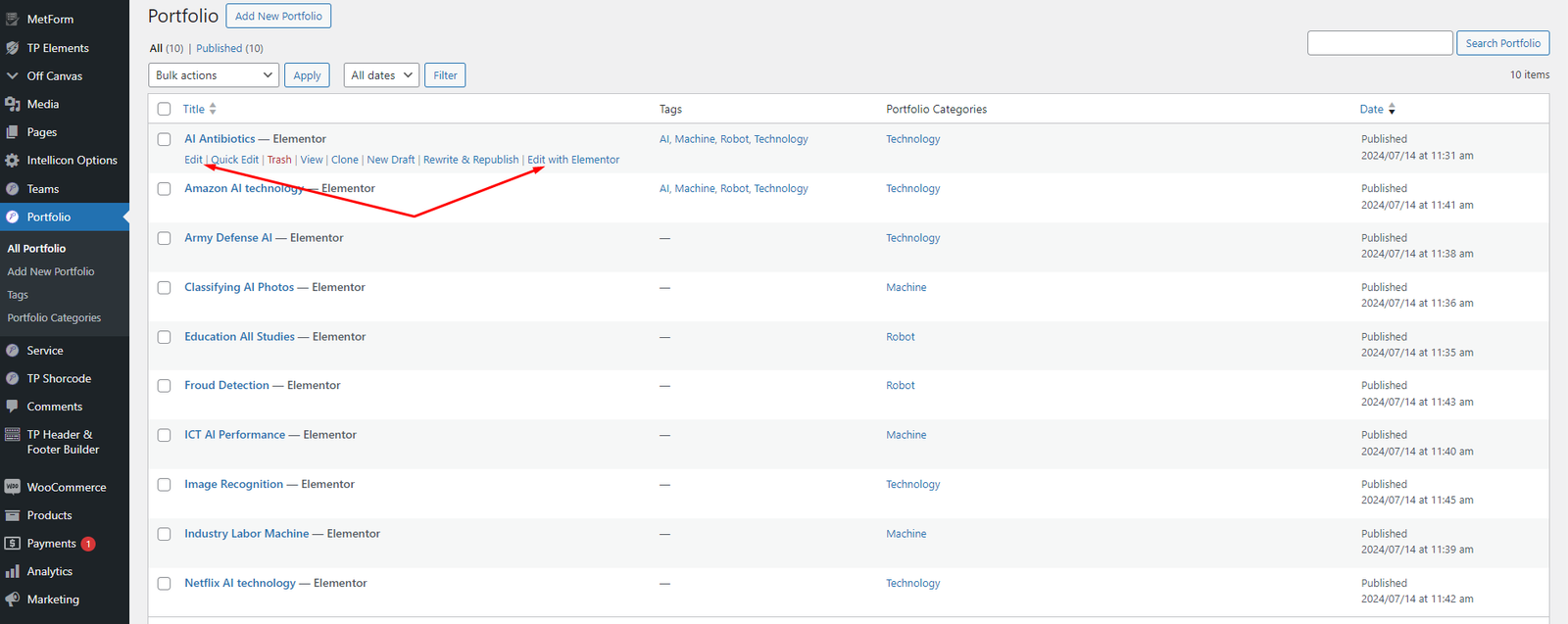
Task: Open WooCommerce via its sidebar icon
Action: coord(13,487)
